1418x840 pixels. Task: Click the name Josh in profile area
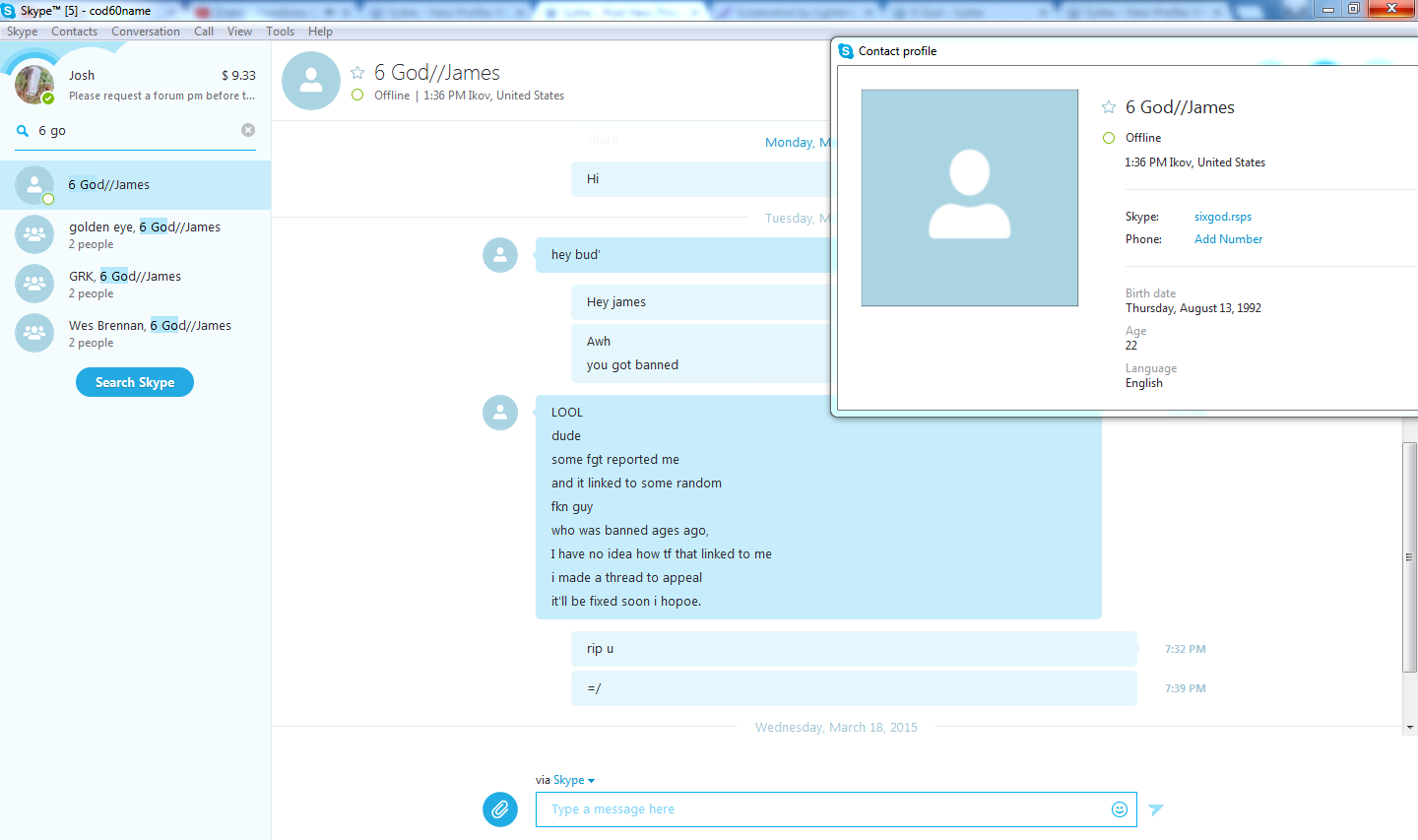pyautogui.click(x=82, y=75)
